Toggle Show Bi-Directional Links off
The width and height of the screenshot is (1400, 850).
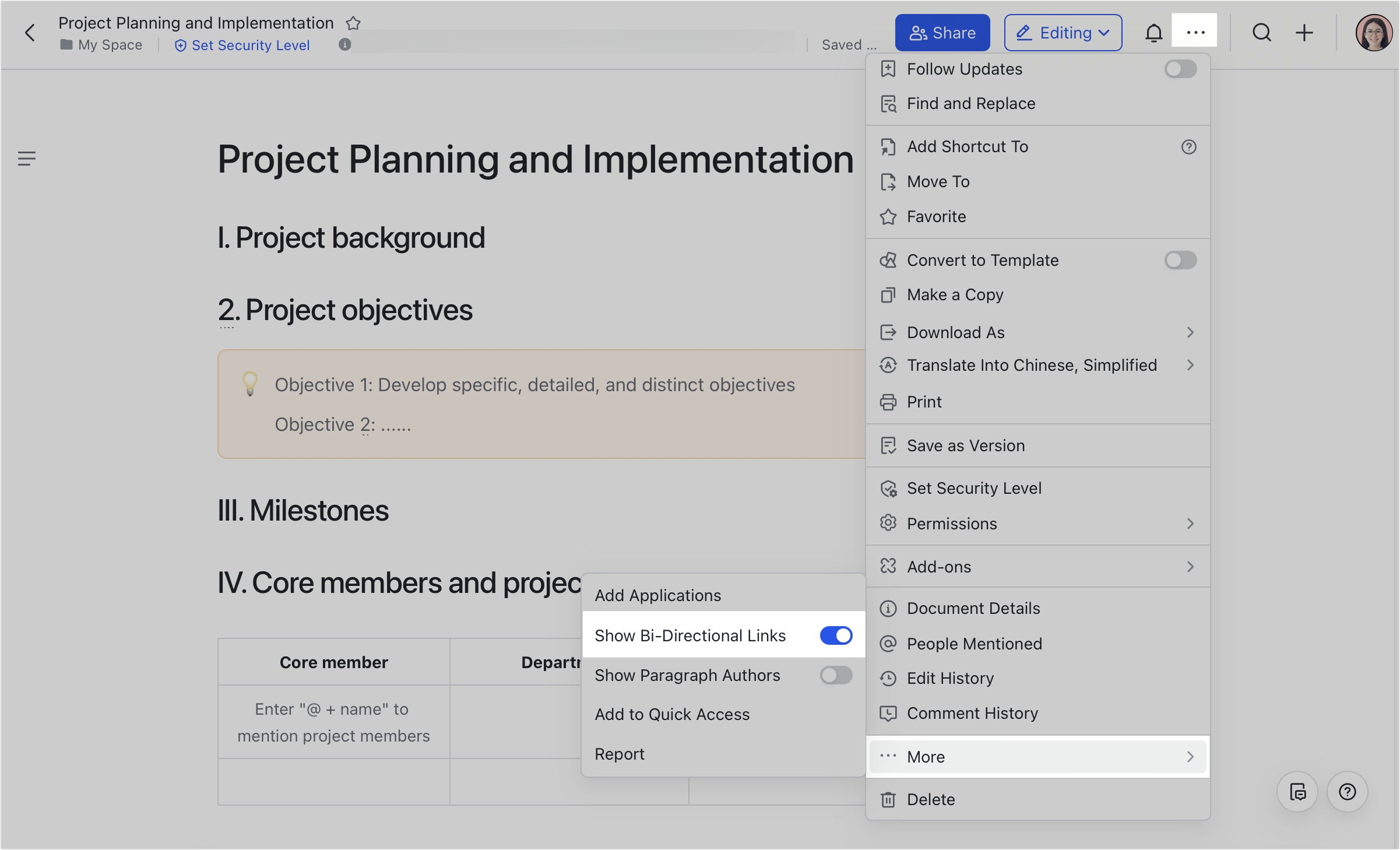coord(836,635)
